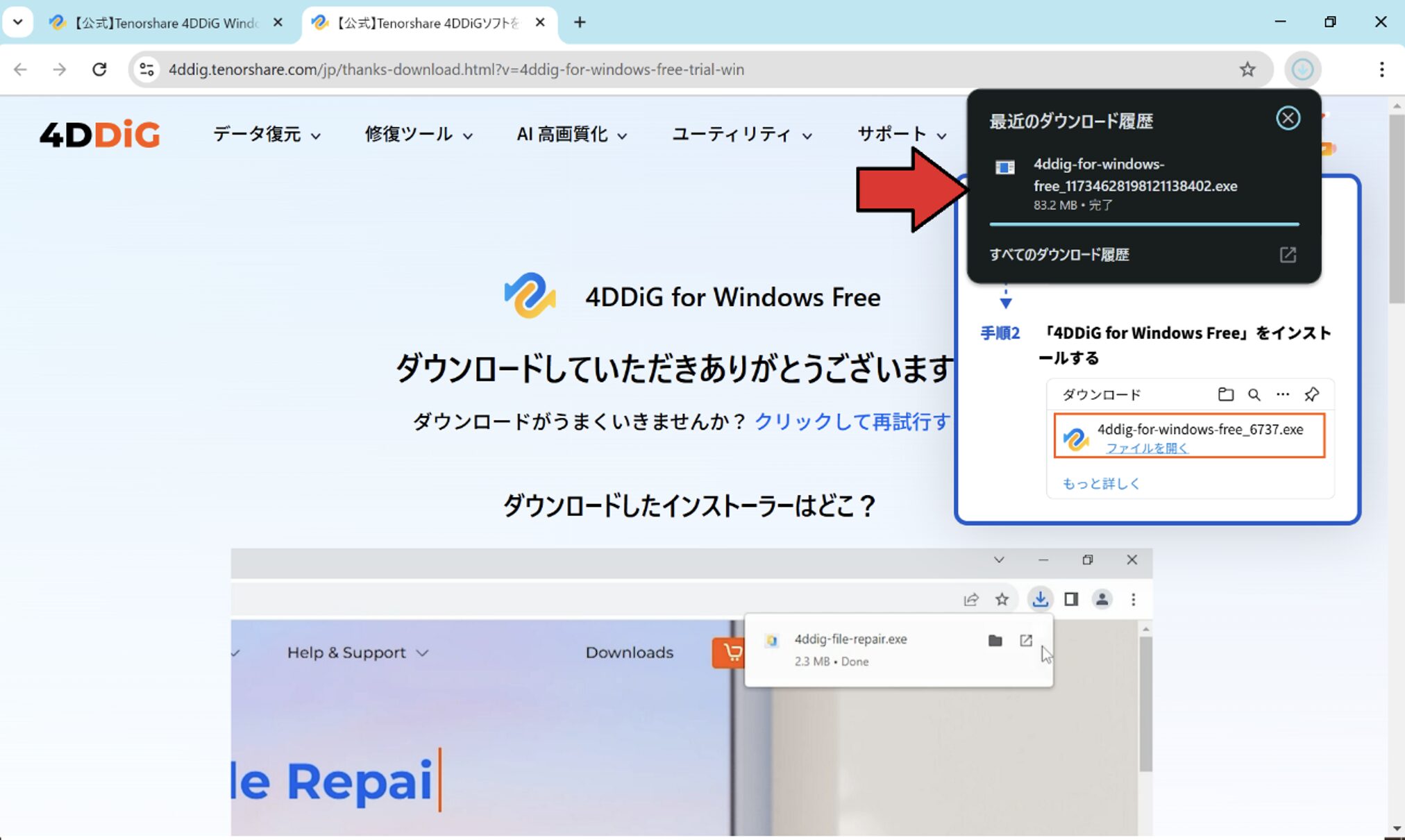The image size is (1405, 840).
Task: Click the 4DDiG for Windows Free logo icon
Action: [x=530, y=296]
